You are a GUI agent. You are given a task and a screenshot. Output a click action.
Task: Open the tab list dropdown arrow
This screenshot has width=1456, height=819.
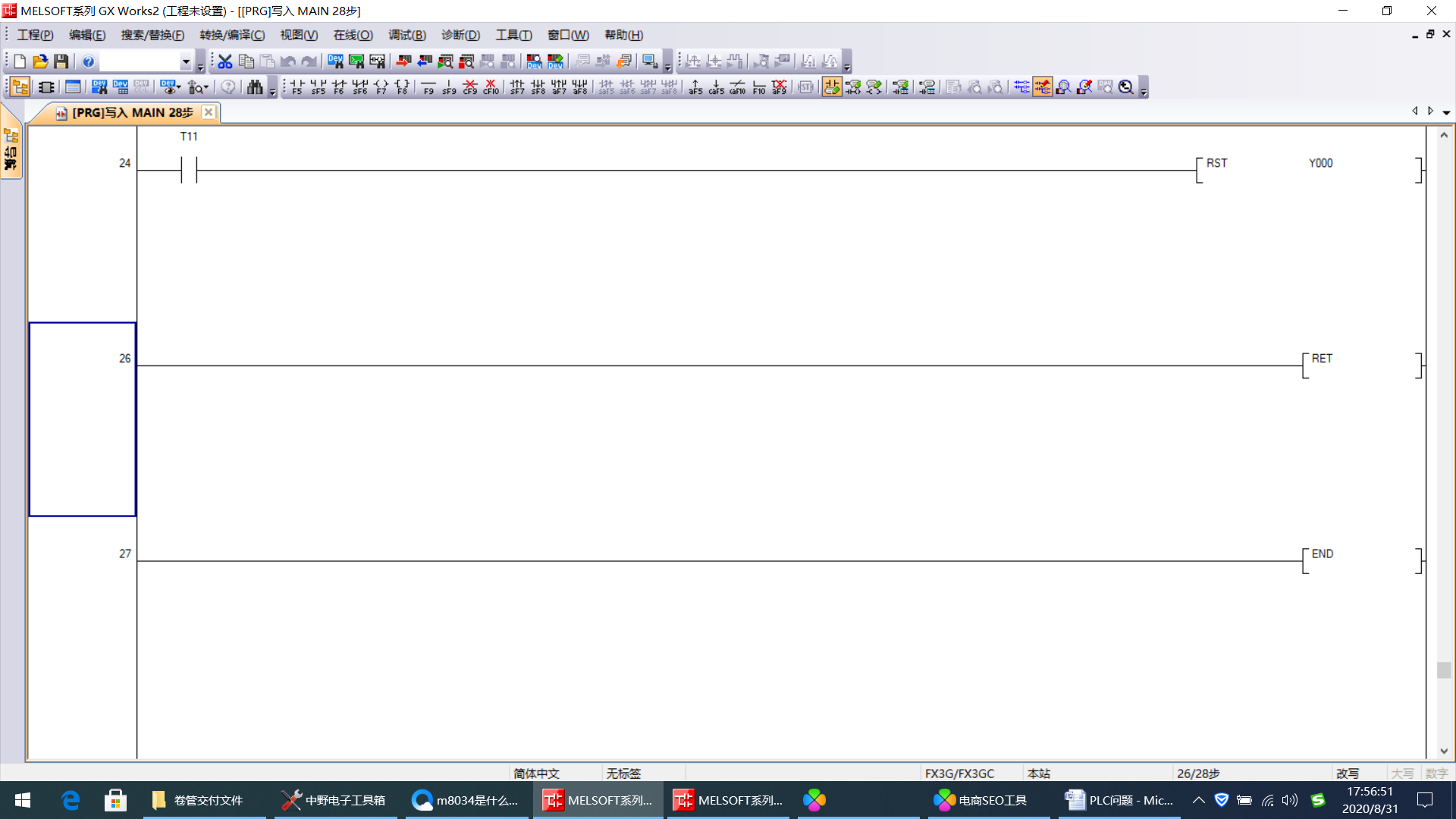click(1446, 112)
